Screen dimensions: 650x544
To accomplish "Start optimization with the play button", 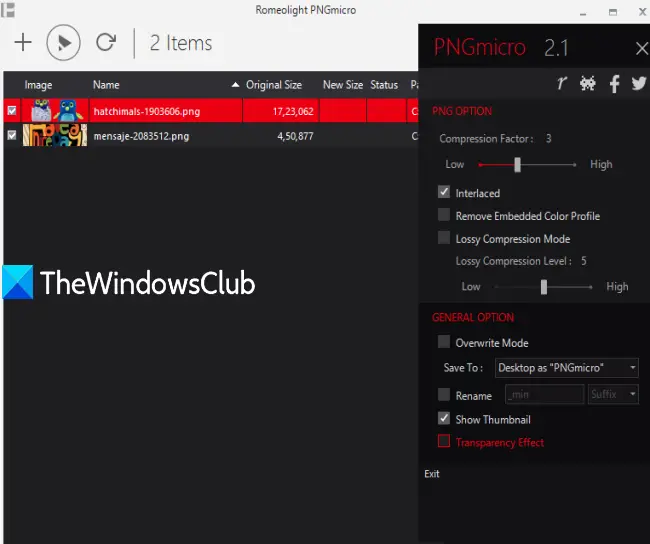I will coord(63,42).
